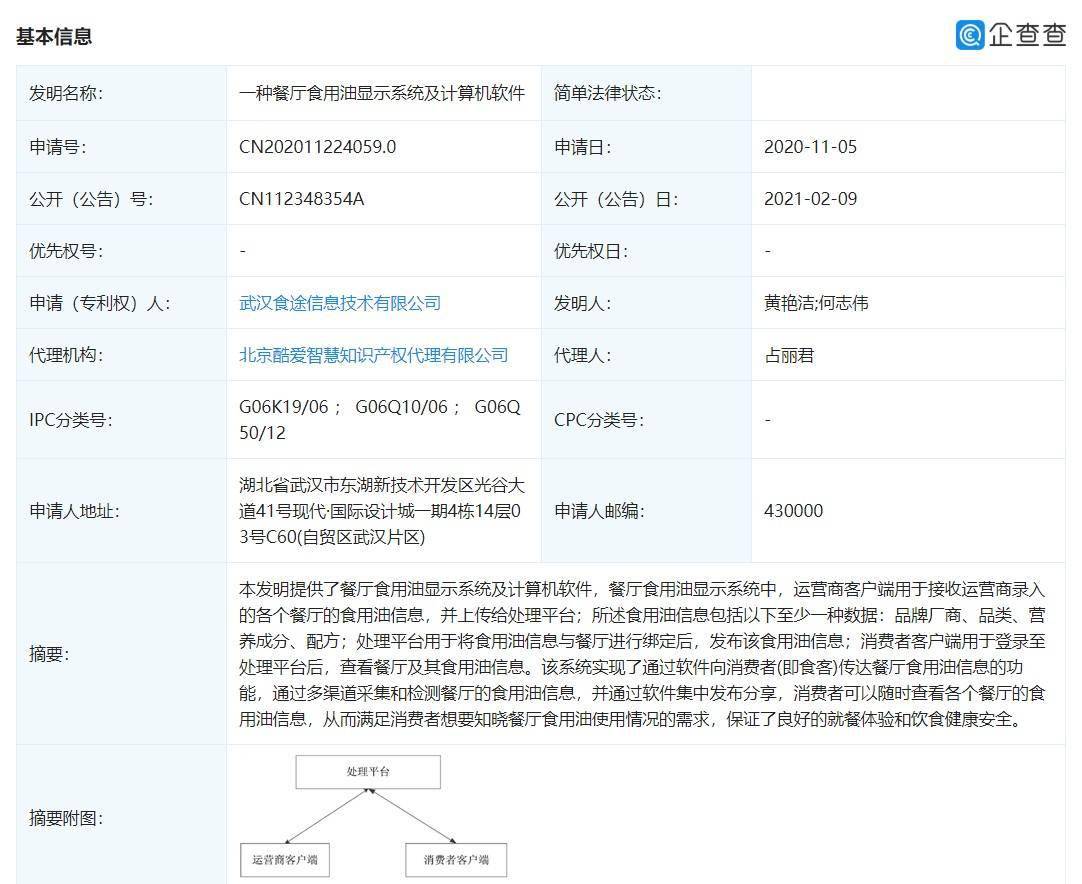Click the 企查查 logo icon
1082x884 pixels.
(970, 35)
